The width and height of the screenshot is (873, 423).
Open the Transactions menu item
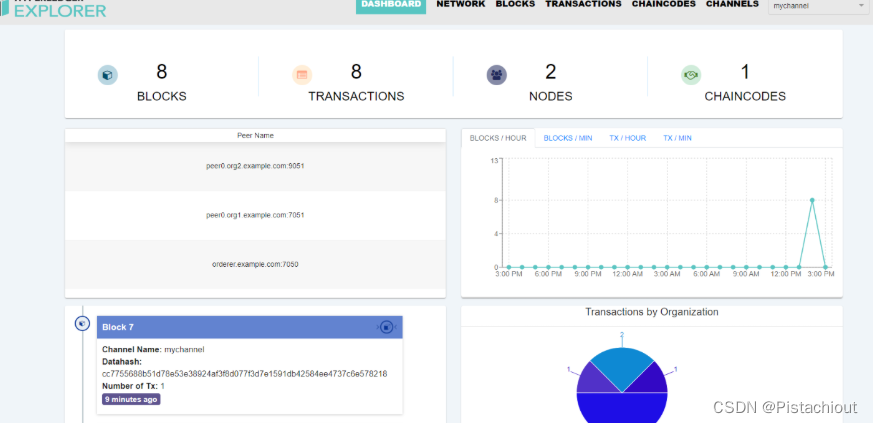coord(583,4)
